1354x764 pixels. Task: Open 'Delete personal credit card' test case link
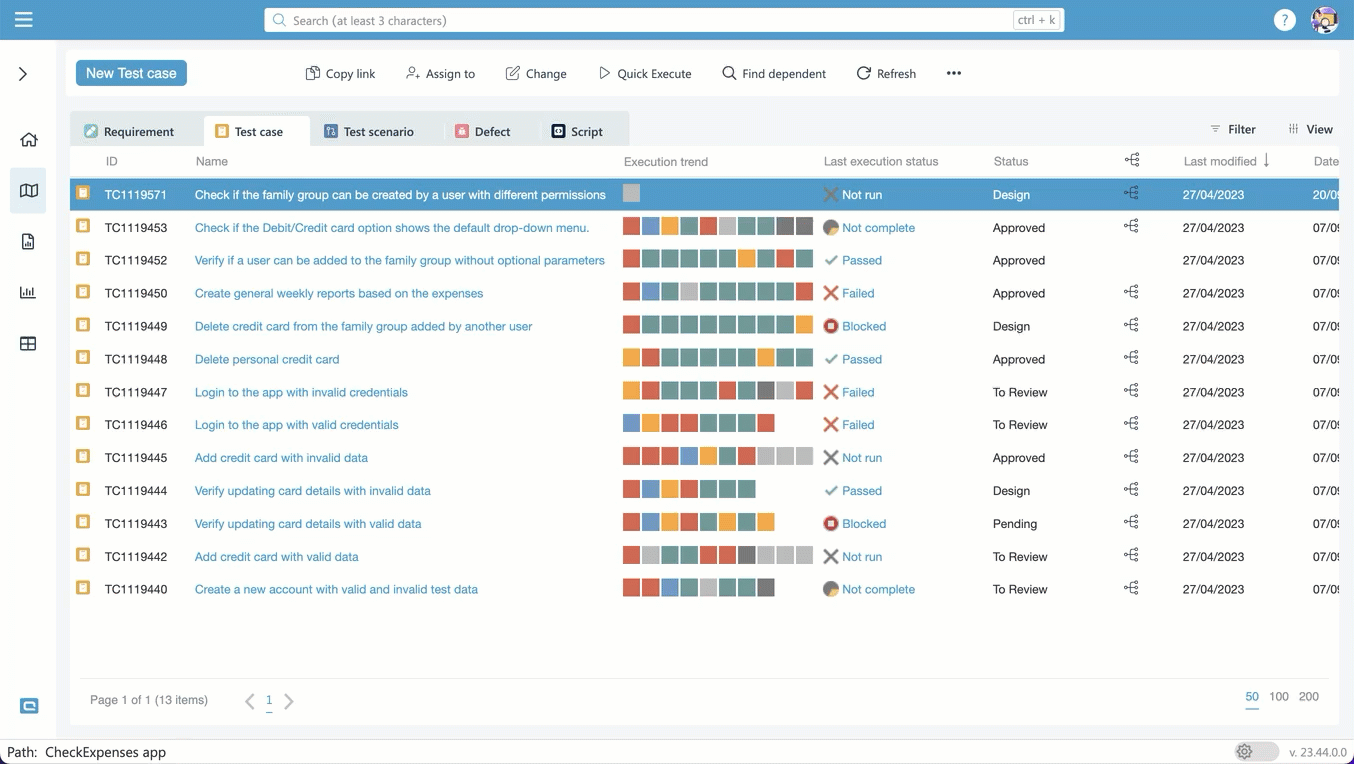267,359
